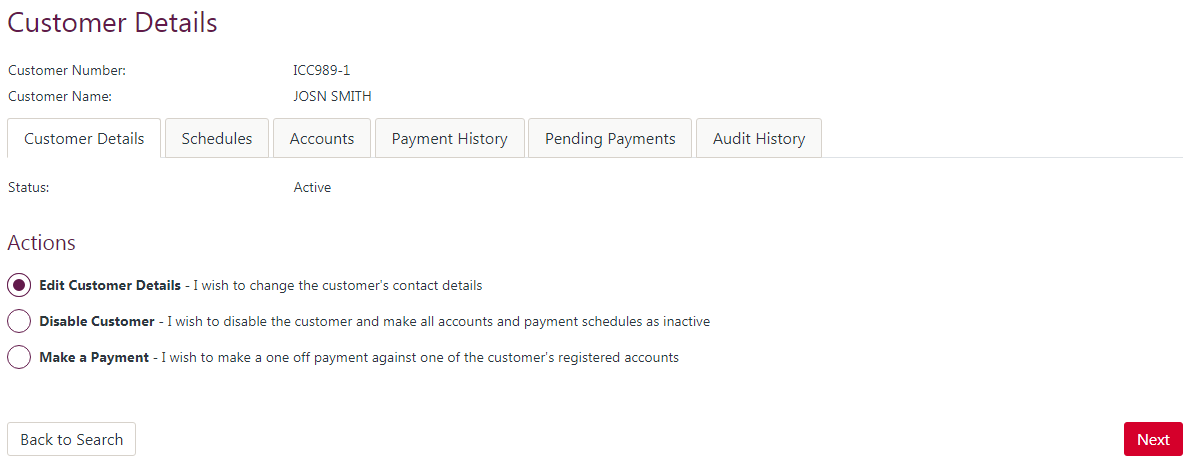The width and height of the screenshot is (1194, 471).
Task: Select the Edit Customer Details radio button
Action: (x=19, y=285)
